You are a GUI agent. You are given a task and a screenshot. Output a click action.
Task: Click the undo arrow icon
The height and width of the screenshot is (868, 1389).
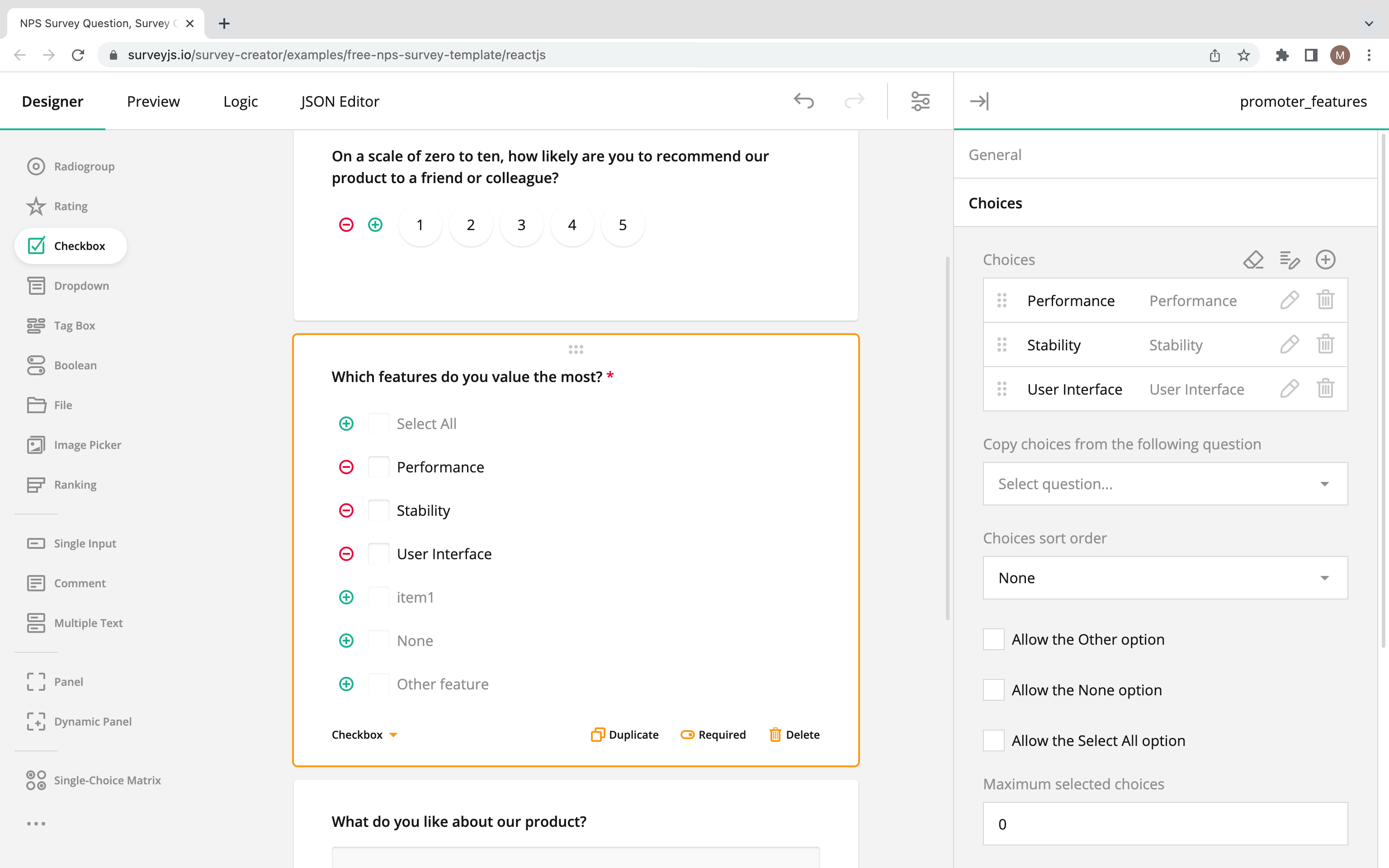(x=803, y=101)
